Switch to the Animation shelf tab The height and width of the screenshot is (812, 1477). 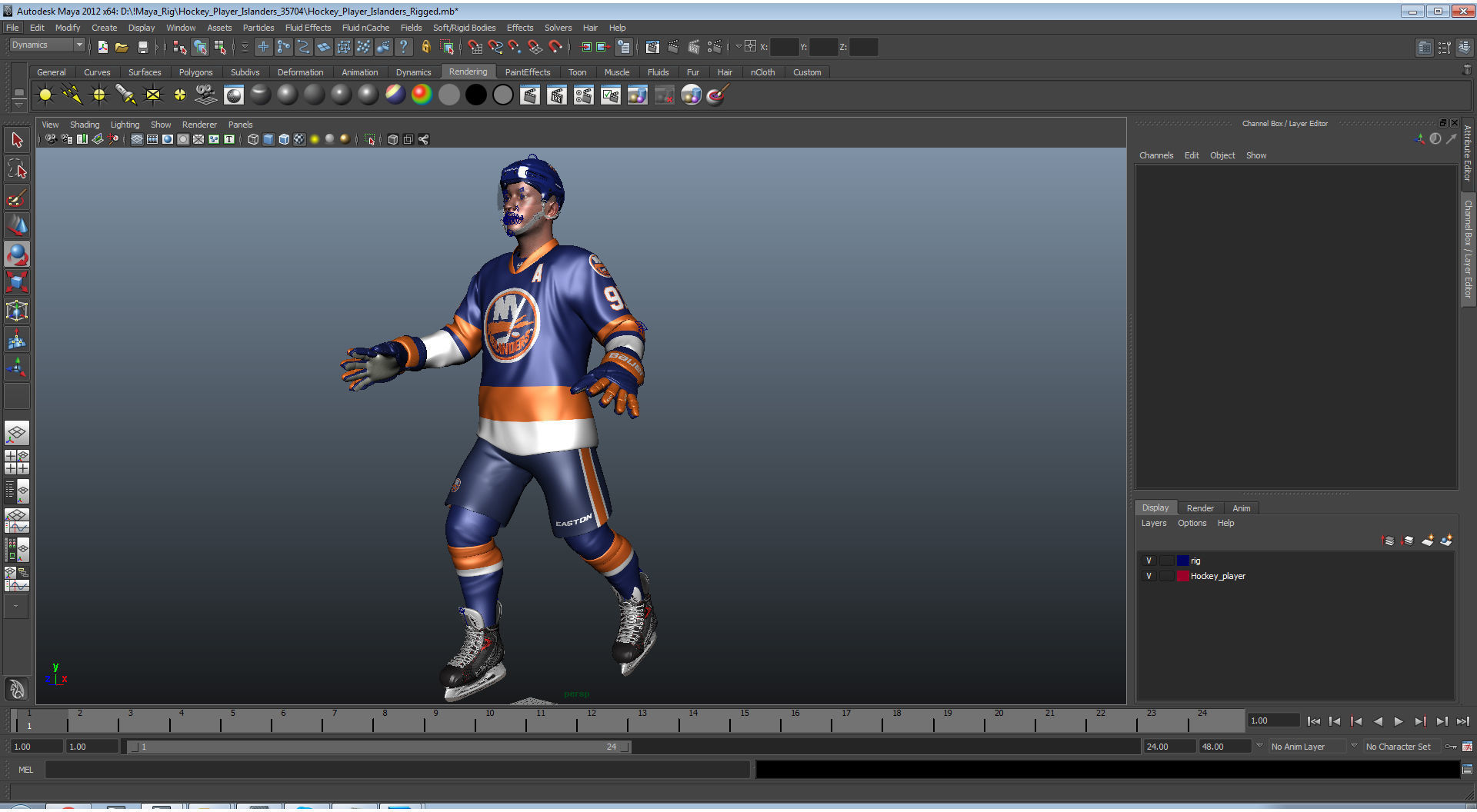(360, 72)
